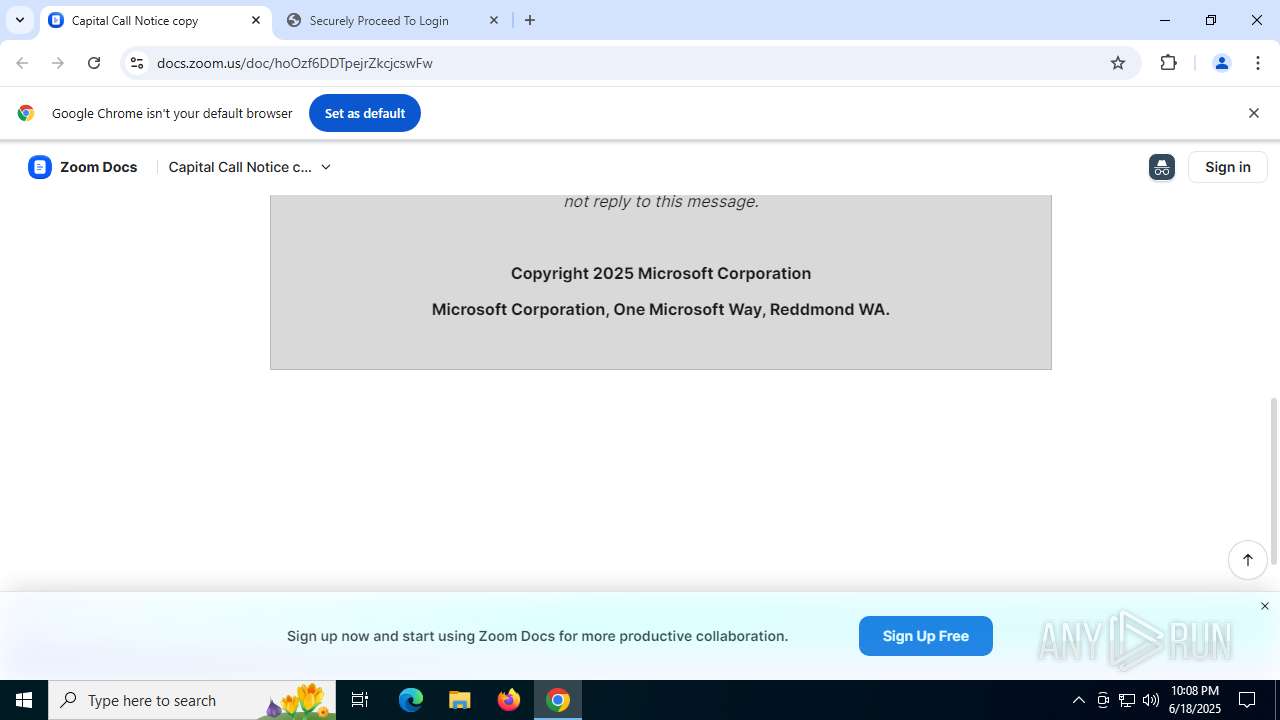This screenshot has width=1280, height=720.
Task: Open Task View in the taskbar
Action: [360, 700]
